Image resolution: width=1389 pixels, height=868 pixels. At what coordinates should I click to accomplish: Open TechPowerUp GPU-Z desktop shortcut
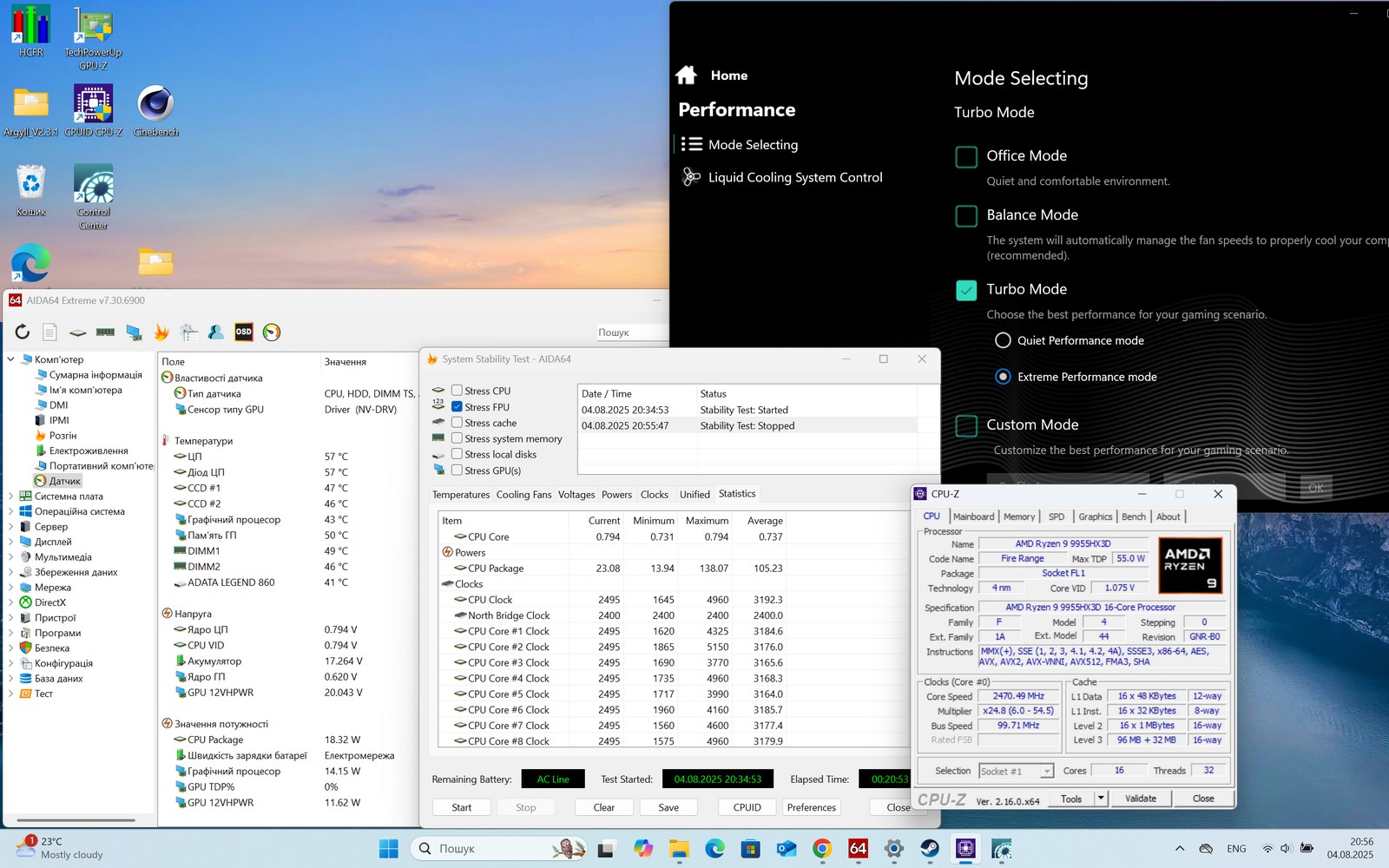click(x=93, y=38)
